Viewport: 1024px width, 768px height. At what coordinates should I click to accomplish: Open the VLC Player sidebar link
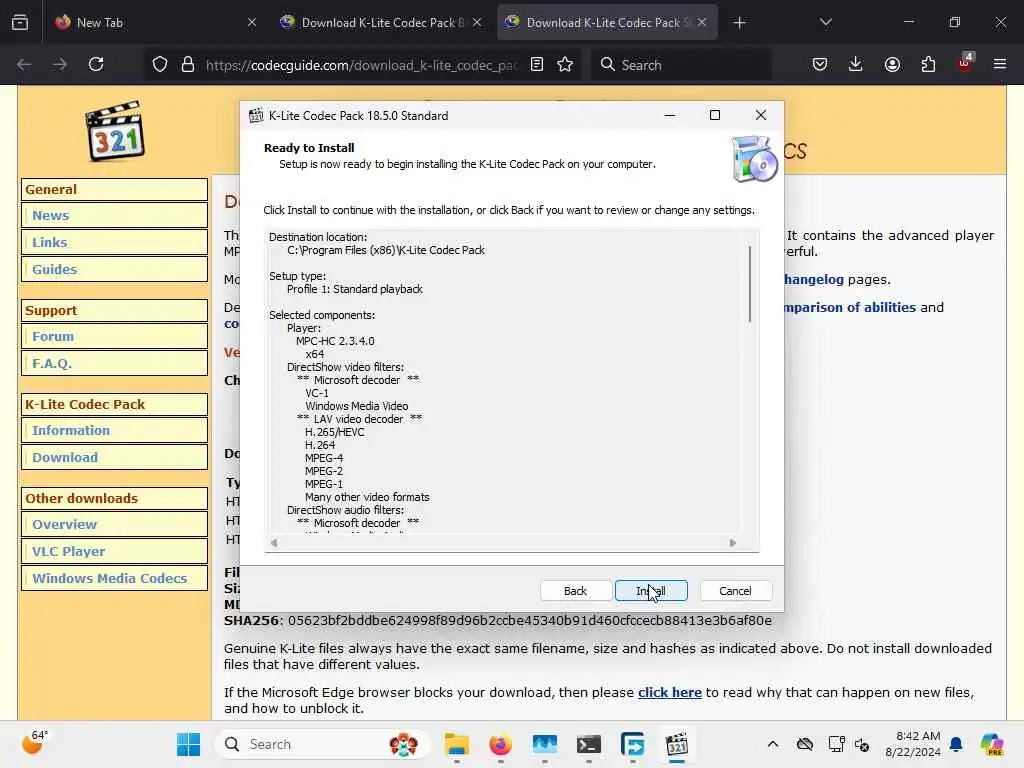pyautogui.click(x=69, y=551)
